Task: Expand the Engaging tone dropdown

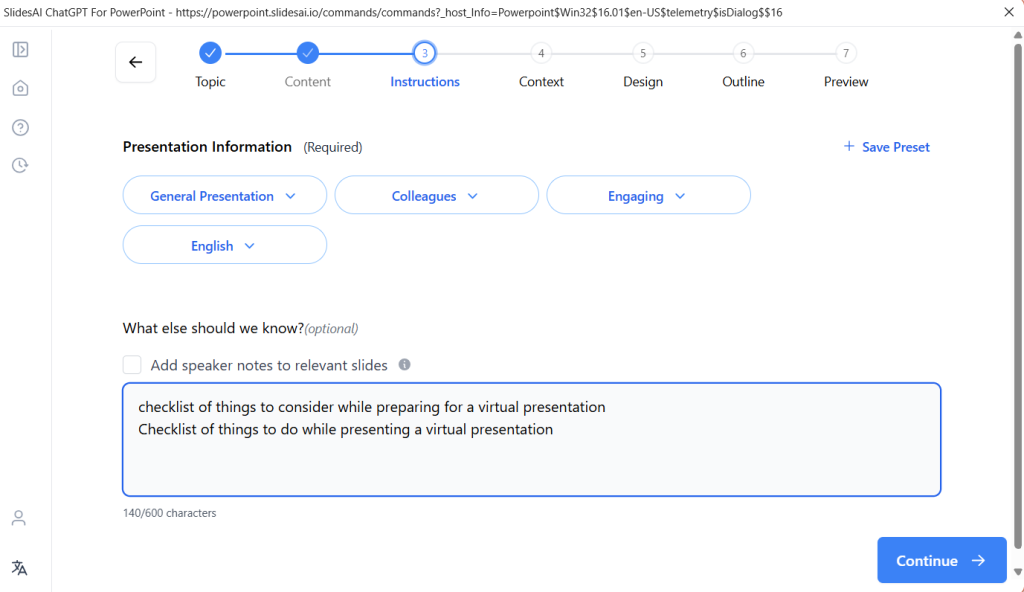Action: pos(648,196)
